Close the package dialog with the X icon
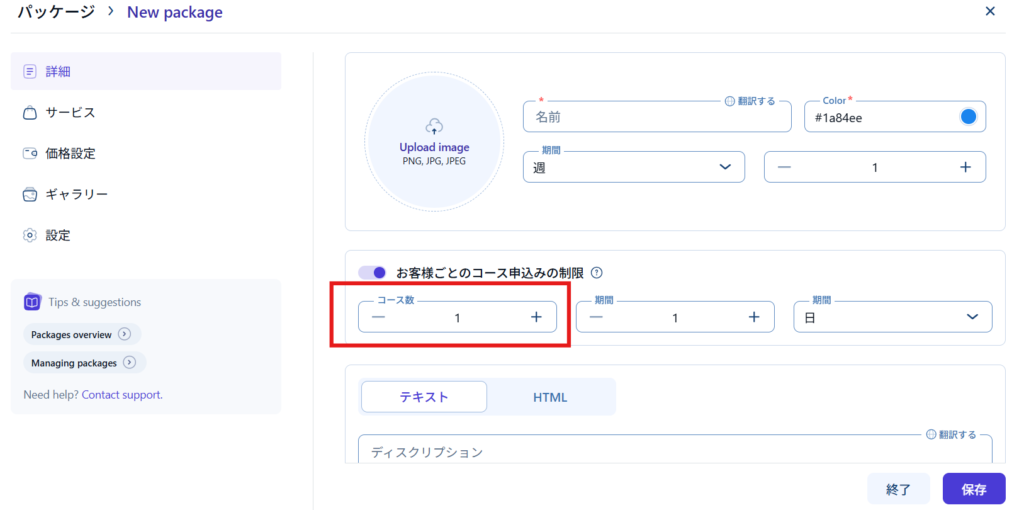Image resolution: width=1024 pixels, height=510 pixels. click(990, 12)
